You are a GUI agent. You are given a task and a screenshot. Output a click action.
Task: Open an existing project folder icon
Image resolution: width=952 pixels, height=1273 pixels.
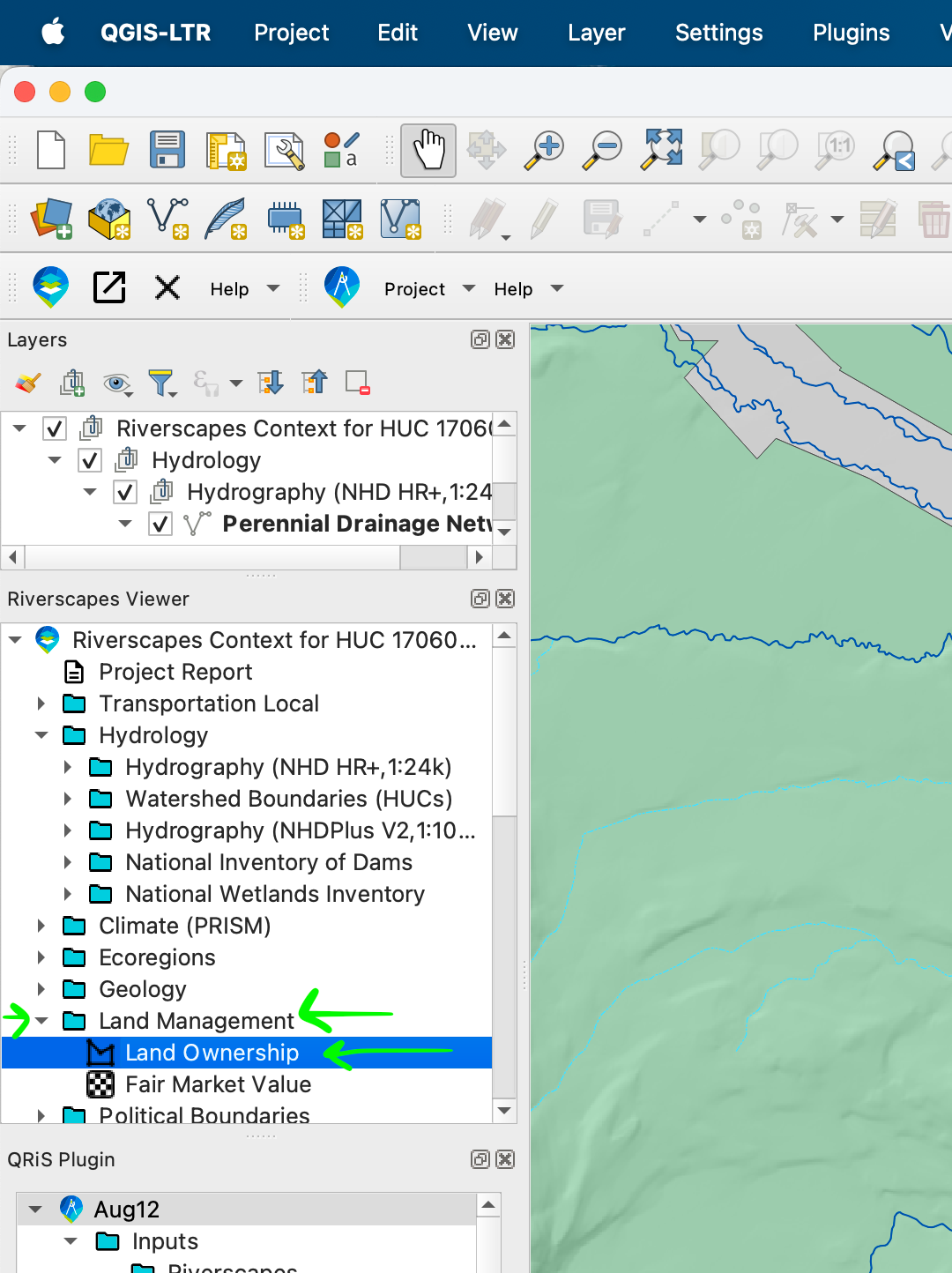tap(108, 149)
